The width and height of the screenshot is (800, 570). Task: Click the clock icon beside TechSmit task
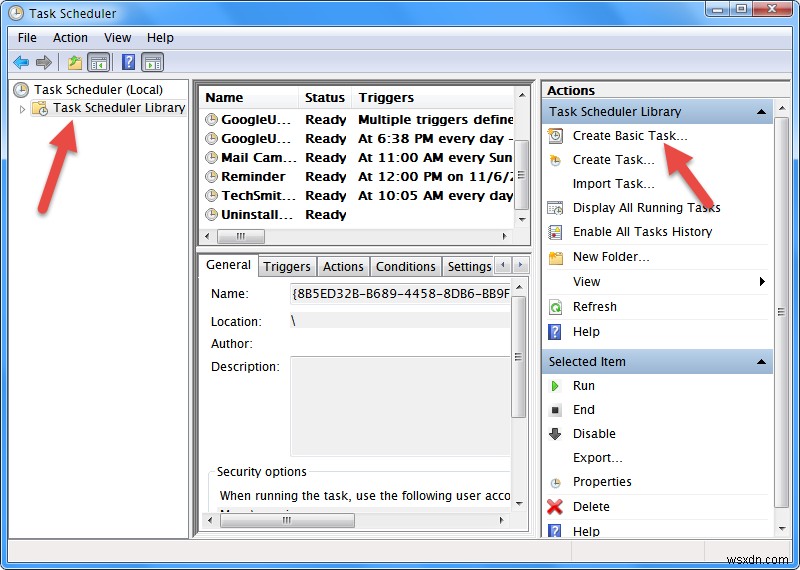(x=211, y=195)
